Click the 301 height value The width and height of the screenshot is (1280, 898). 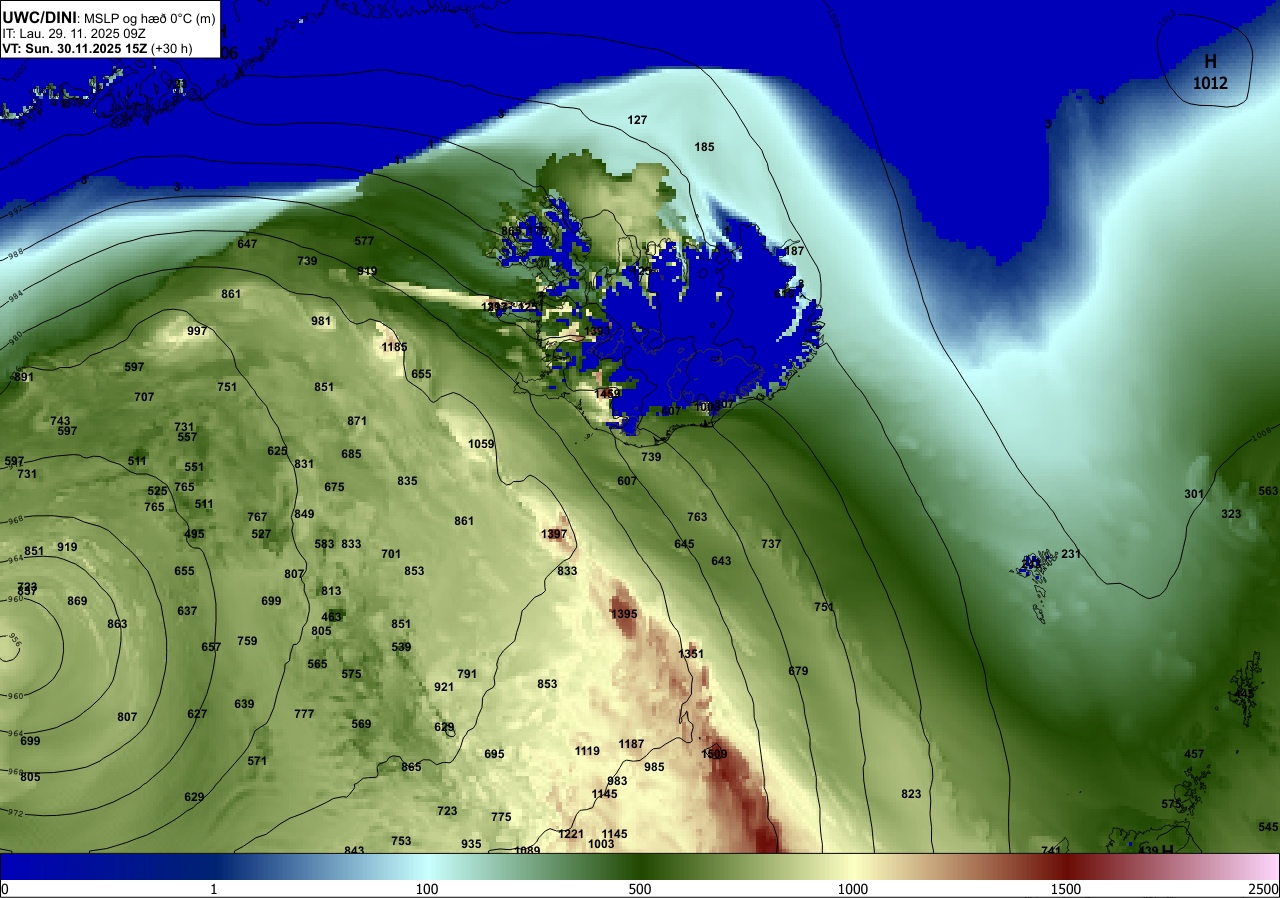coord(1194,494)
